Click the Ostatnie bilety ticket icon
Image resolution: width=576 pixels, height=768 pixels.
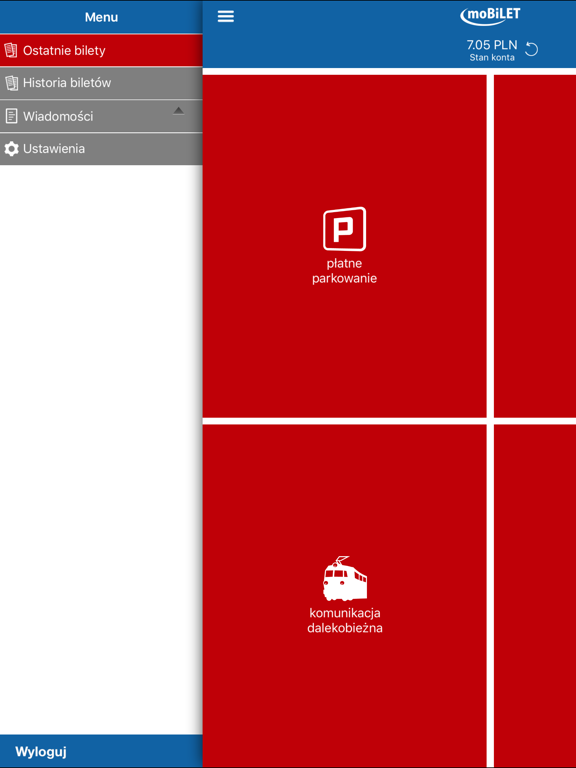(x=11, y=50)
